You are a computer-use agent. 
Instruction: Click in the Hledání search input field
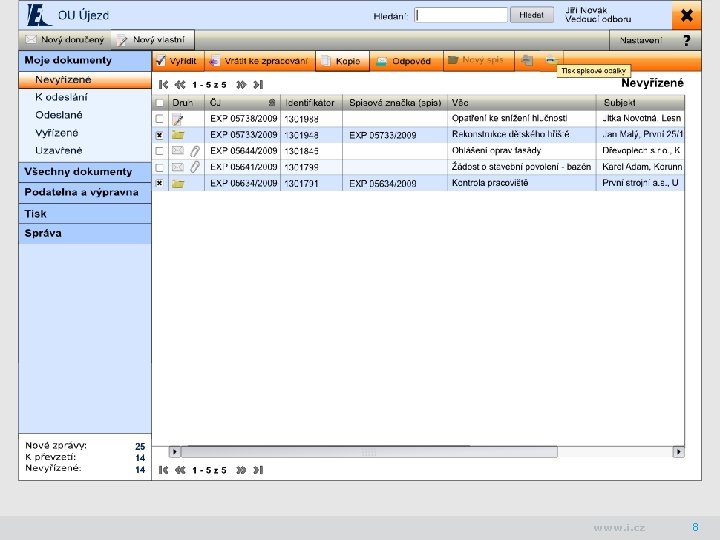pyautogui.click(x=461, y=15)
